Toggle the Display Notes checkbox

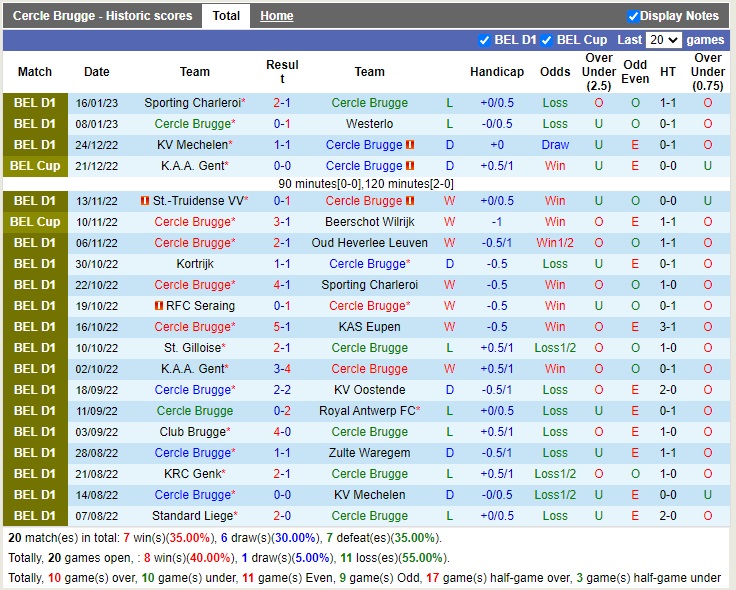pyautogui.click(x=633, y=16)
